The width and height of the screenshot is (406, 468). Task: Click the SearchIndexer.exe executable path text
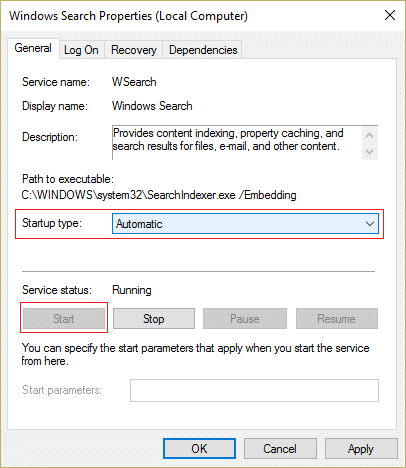(x=159, y=195)
